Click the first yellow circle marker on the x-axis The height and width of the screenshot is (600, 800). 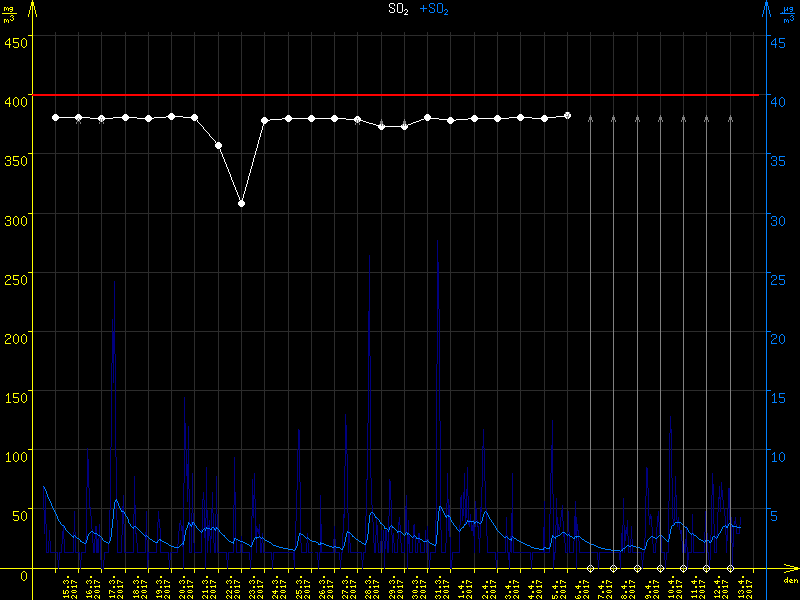[x=590, y=569]
